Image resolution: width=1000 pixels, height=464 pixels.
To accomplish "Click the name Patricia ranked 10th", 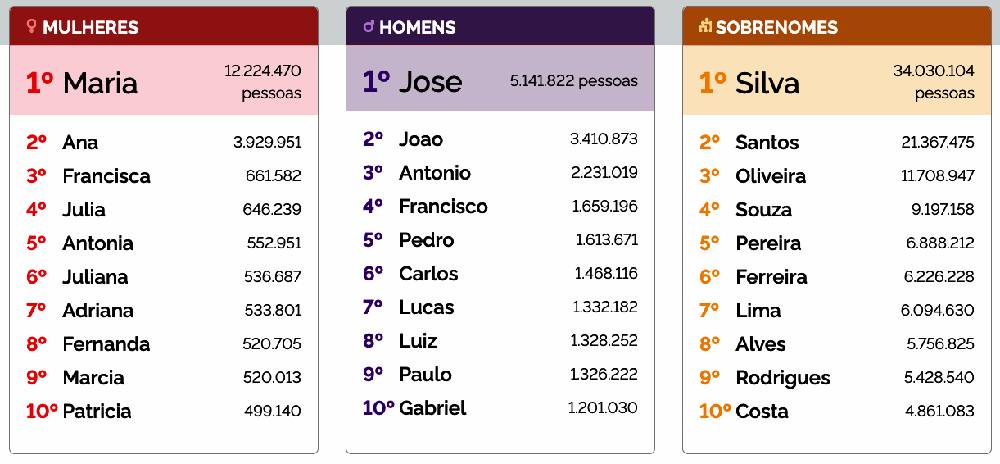I will pos(97,411).
